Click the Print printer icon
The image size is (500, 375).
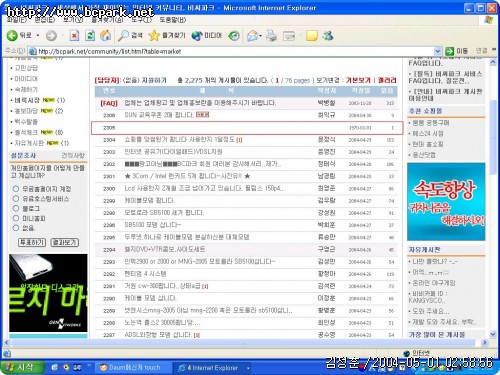pyautogui.click(x=272, y=35)
